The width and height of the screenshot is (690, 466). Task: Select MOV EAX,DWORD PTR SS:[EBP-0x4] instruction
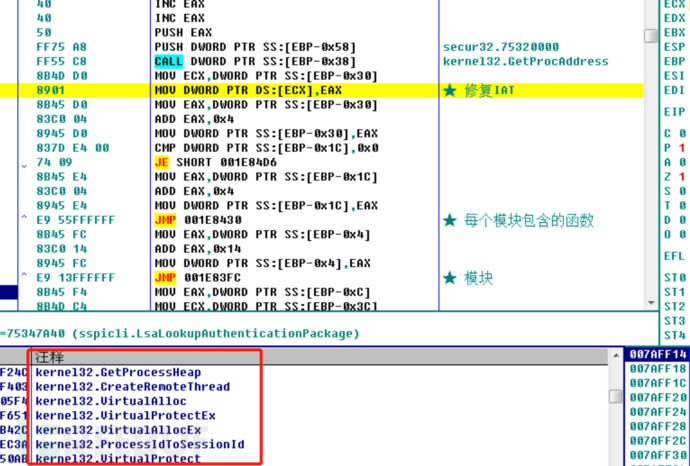pyautogui.click(x=263, y=235)
